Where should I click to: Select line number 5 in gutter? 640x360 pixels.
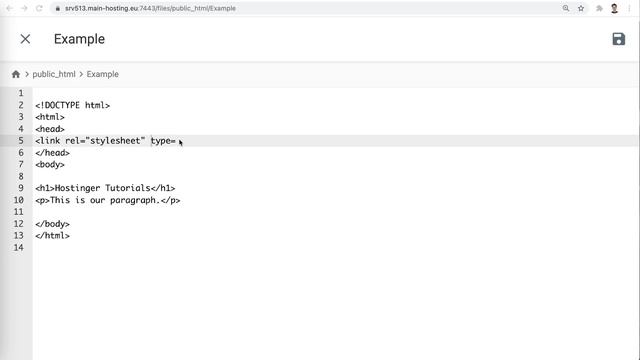click(21, 141)
